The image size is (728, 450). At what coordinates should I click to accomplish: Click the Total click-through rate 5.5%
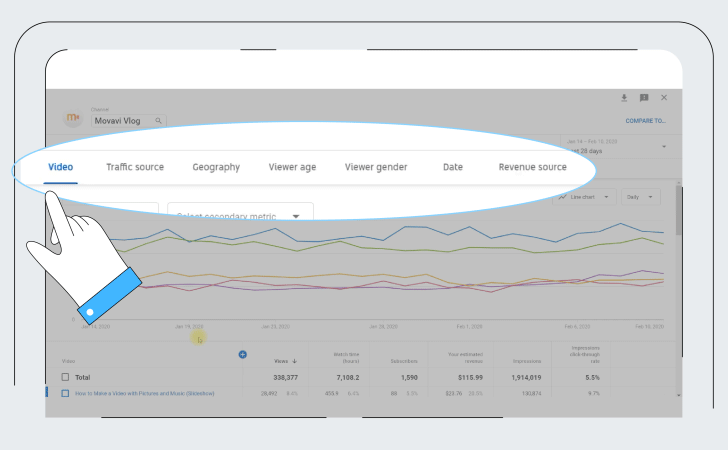[592, 378]
